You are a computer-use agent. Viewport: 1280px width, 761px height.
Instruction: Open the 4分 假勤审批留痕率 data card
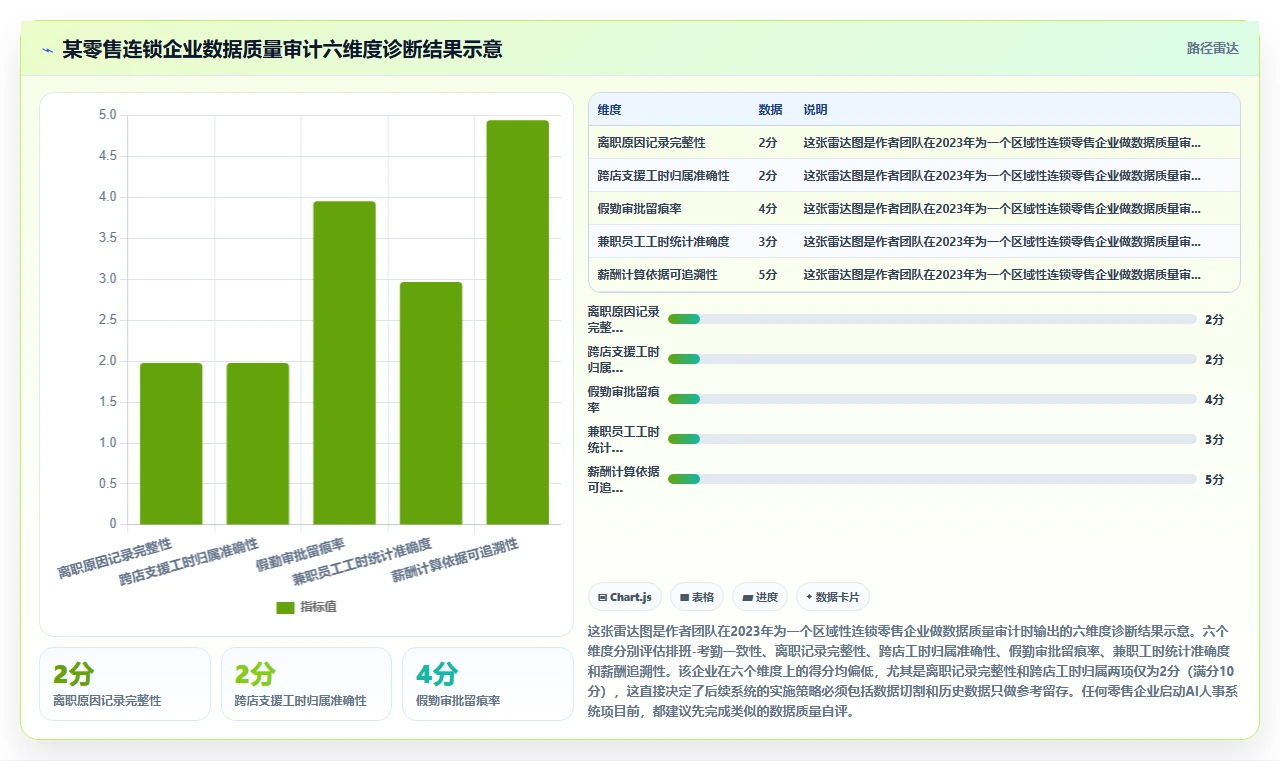pos(487,684)
